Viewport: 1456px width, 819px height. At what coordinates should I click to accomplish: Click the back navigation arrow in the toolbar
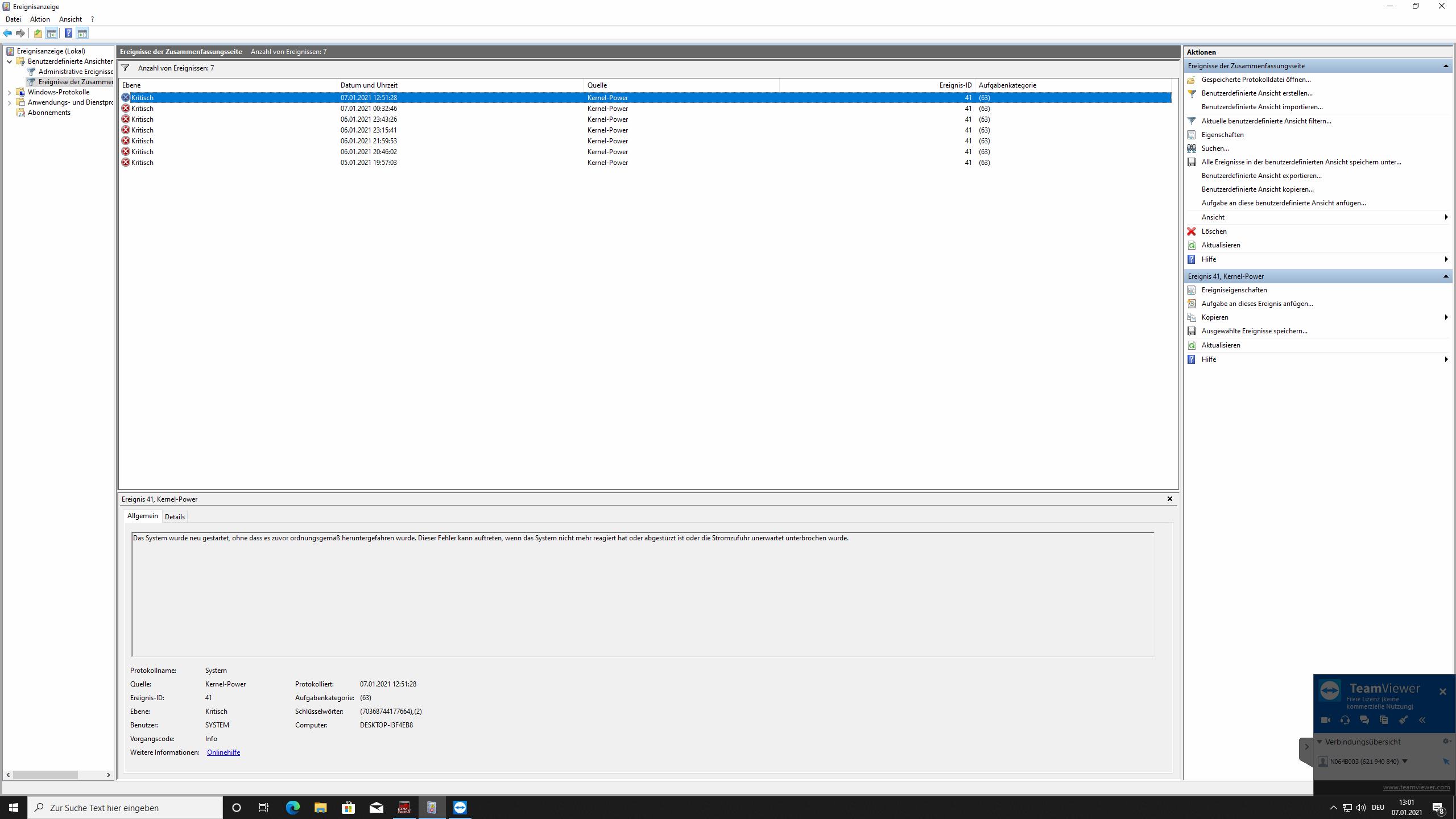coord(8,33)
